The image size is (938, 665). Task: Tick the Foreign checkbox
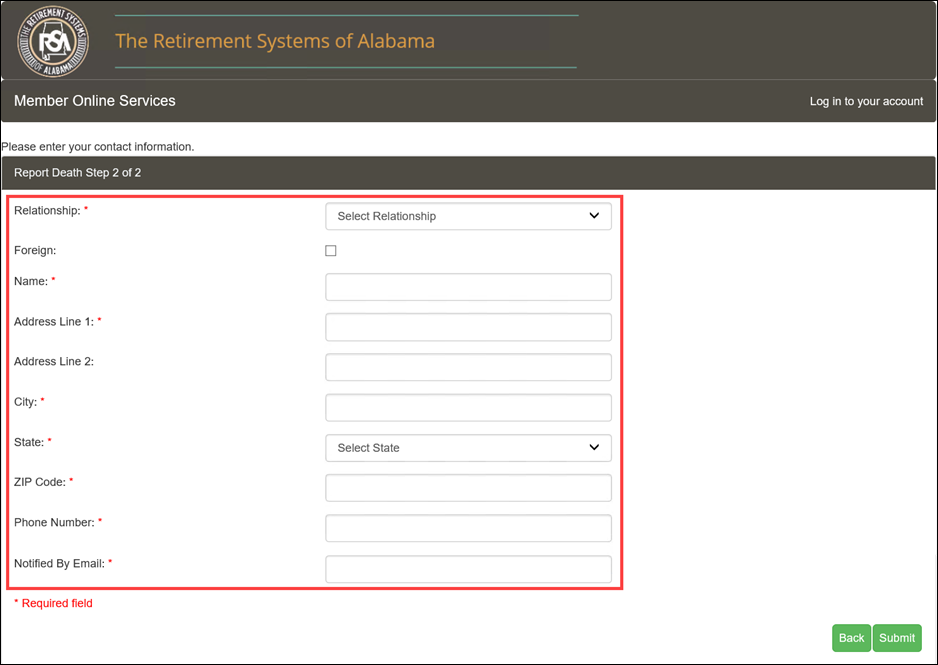pyautogui.click(x=331, y=251)
